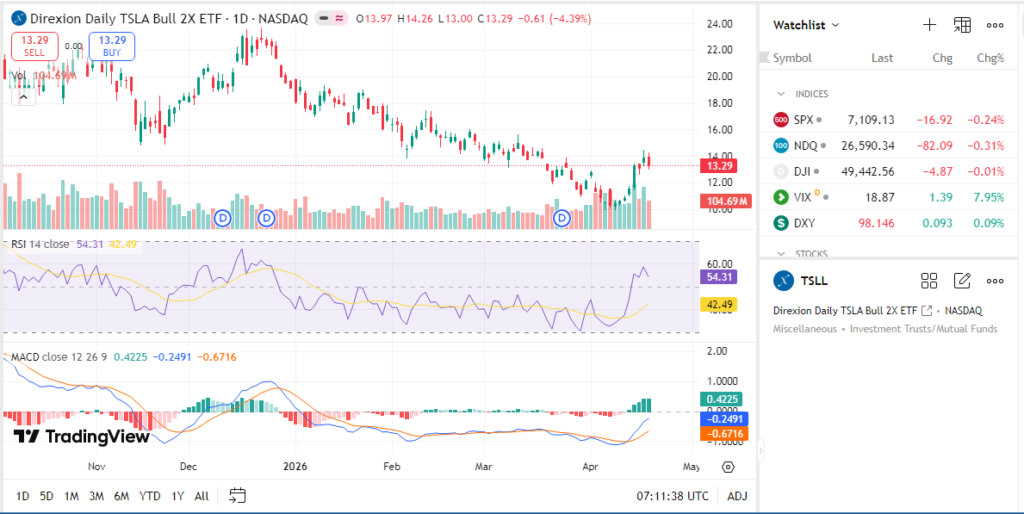Toggle the ADJ adjusted data setting
This screenshot has width=1024, height=514.
[x=736, y=496]
